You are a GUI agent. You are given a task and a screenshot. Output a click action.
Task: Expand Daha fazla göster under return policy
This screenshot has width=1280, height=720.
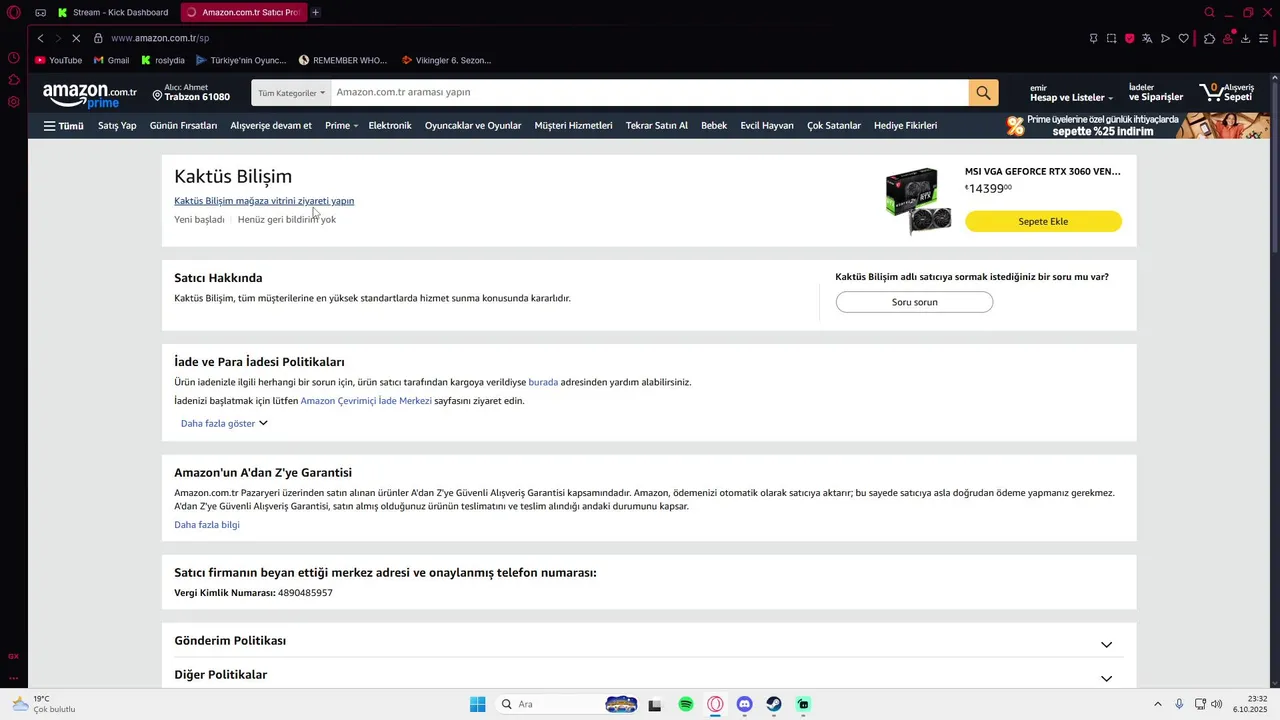pos(224,423)
